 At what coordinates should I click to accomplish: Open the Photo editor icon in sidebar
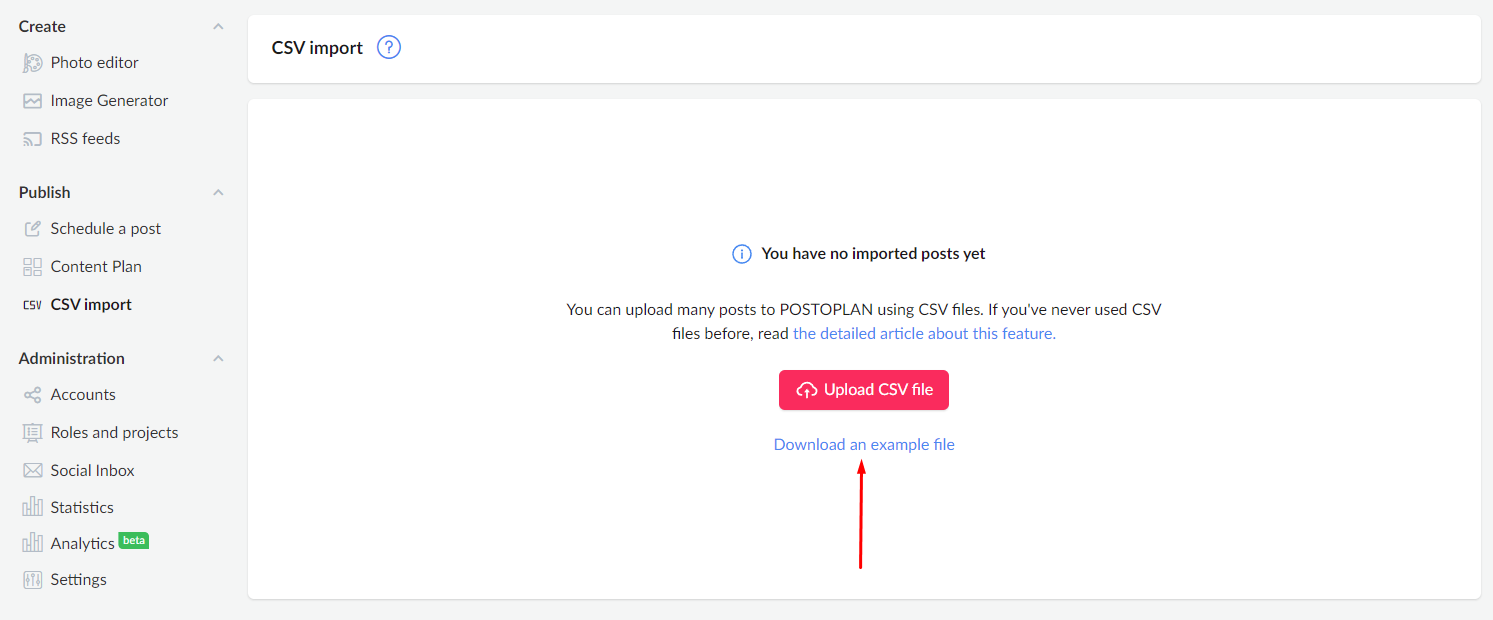tap(33, 63)
